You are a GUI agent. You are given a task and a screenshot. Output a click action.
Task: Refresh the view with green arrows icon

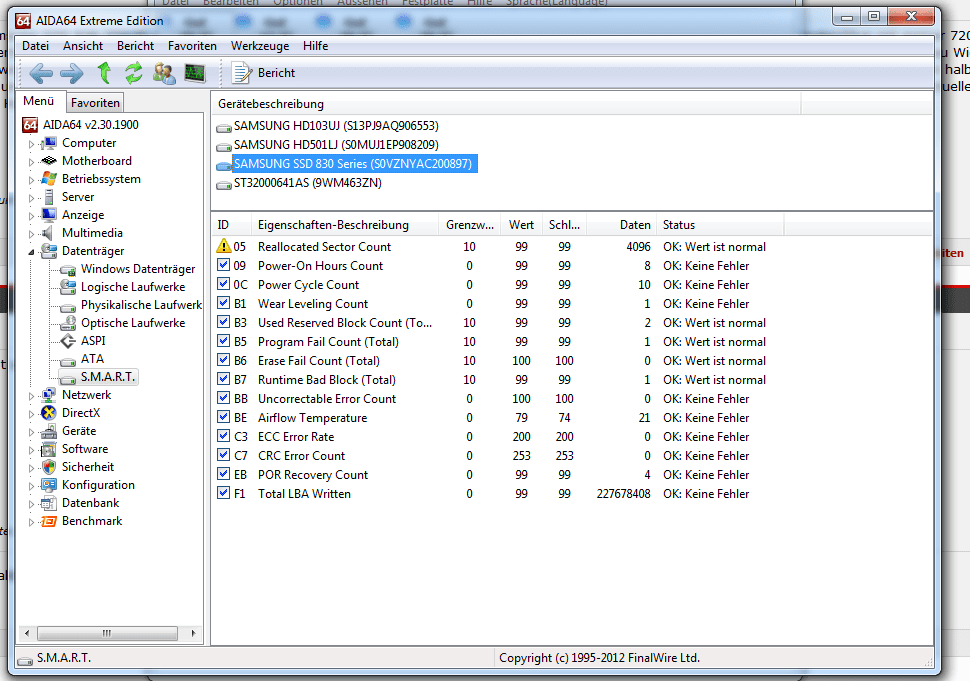point(134,73)
